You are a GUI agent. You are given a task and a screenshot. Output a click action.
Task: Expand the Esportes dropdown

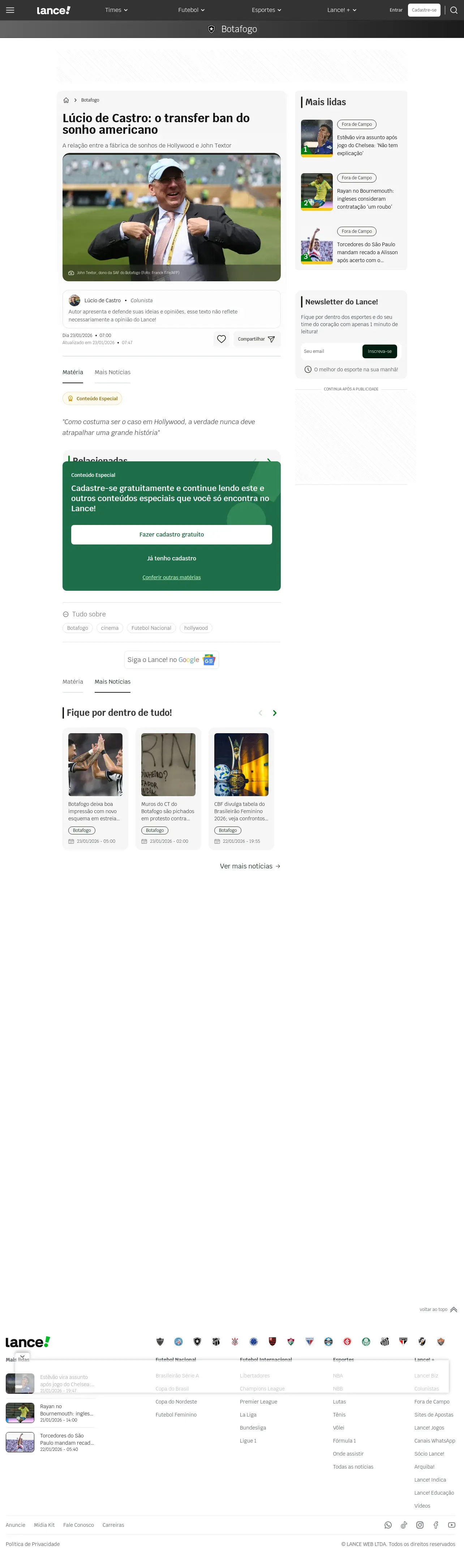point(266,10)
